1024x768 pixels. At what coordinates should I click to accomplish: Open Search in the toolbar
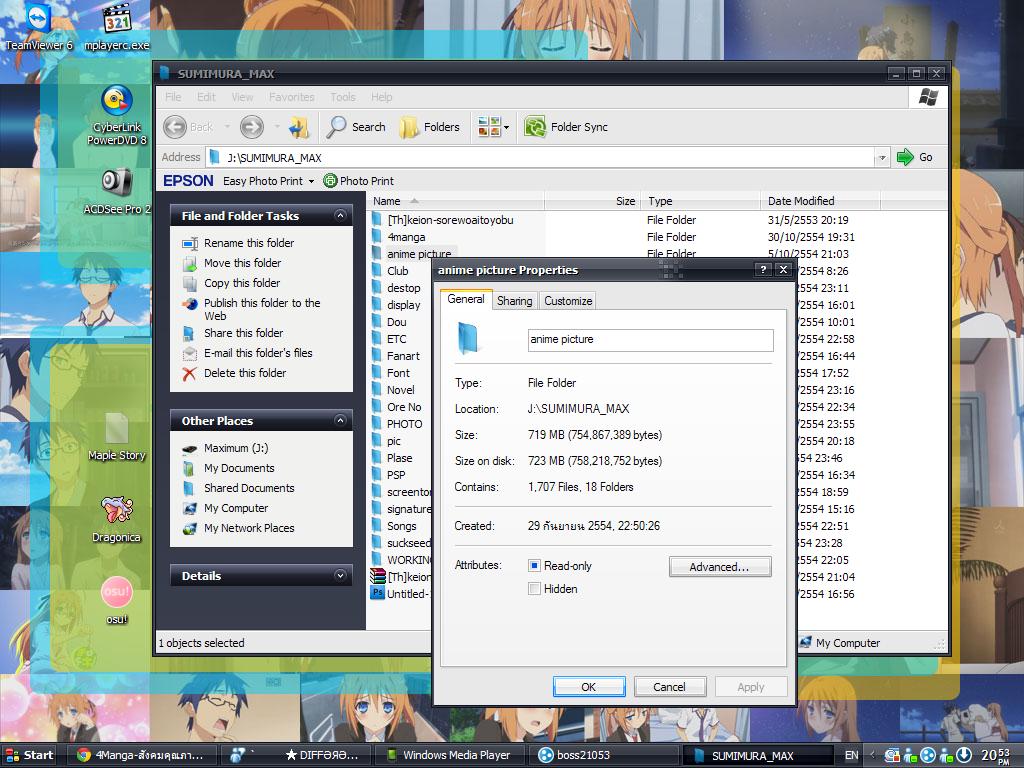357,127
